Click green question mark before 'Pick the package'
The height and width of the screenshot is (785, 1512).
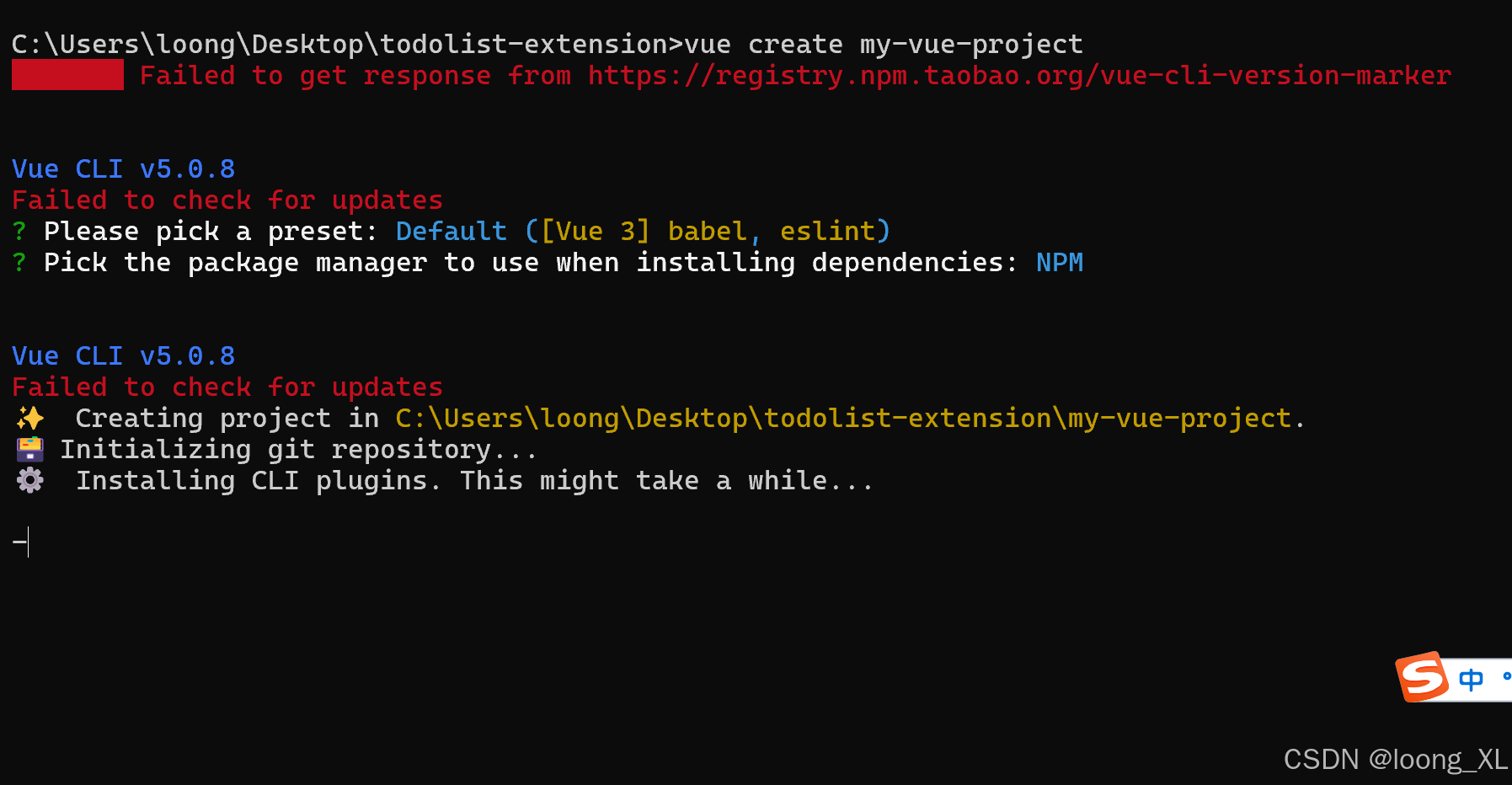click(19, 262)
